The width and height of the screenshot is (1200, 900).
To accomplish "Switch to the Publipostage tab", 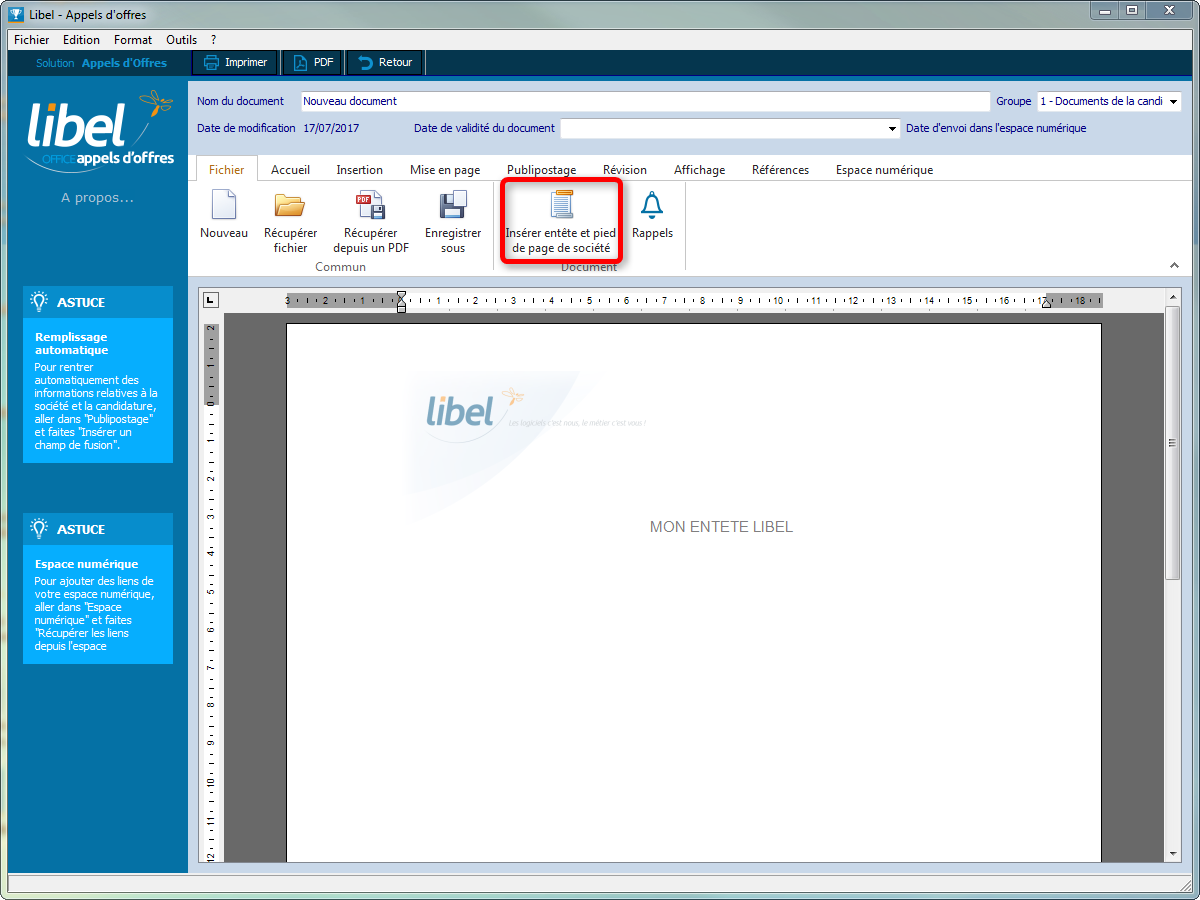I will click(x=541, y=170).
